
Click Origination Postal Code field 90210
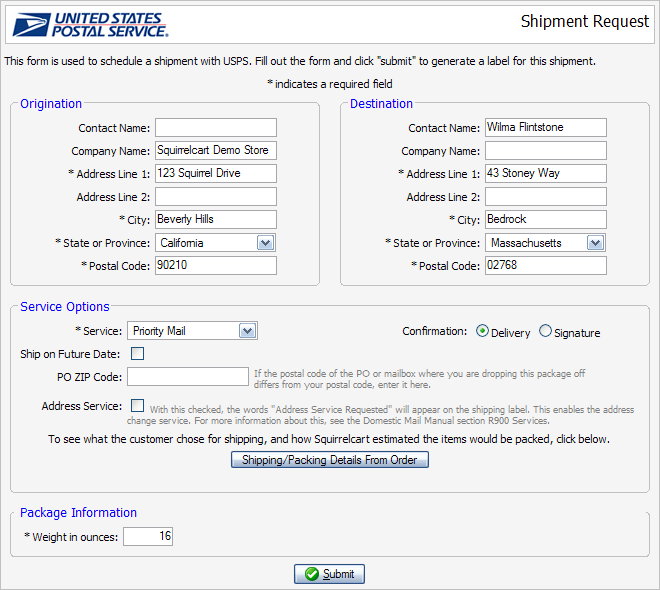[216, 266]
